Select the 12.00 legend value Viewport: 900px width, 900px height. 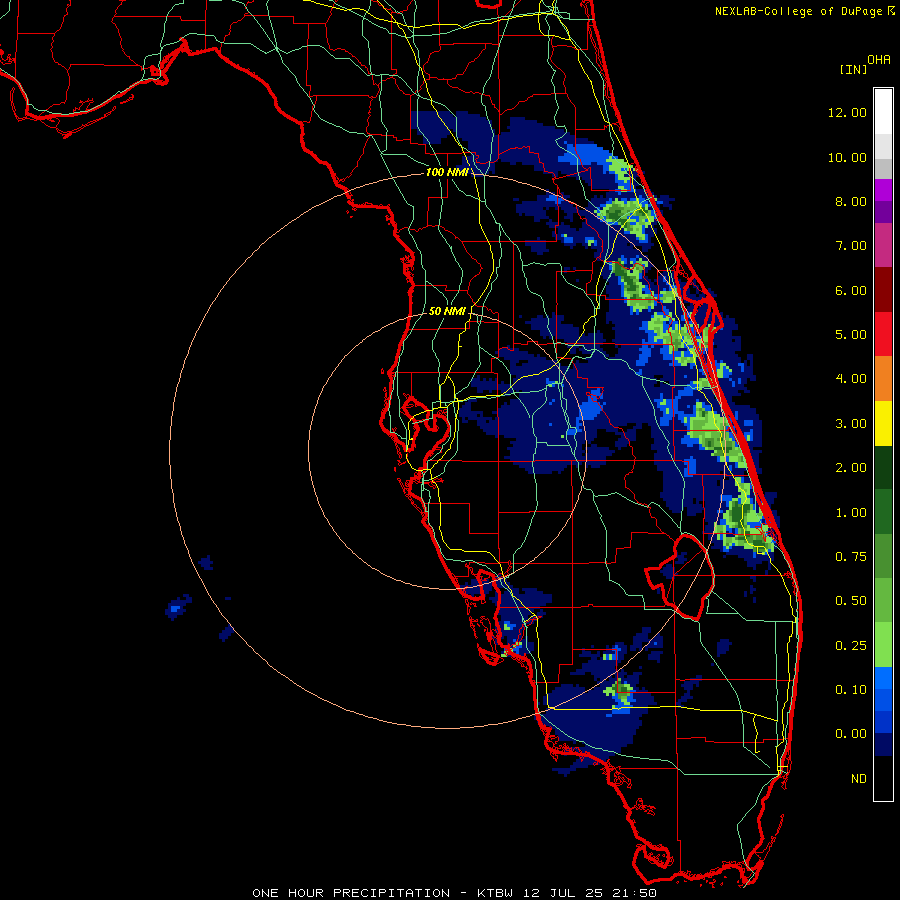click(x=847, y=112)
